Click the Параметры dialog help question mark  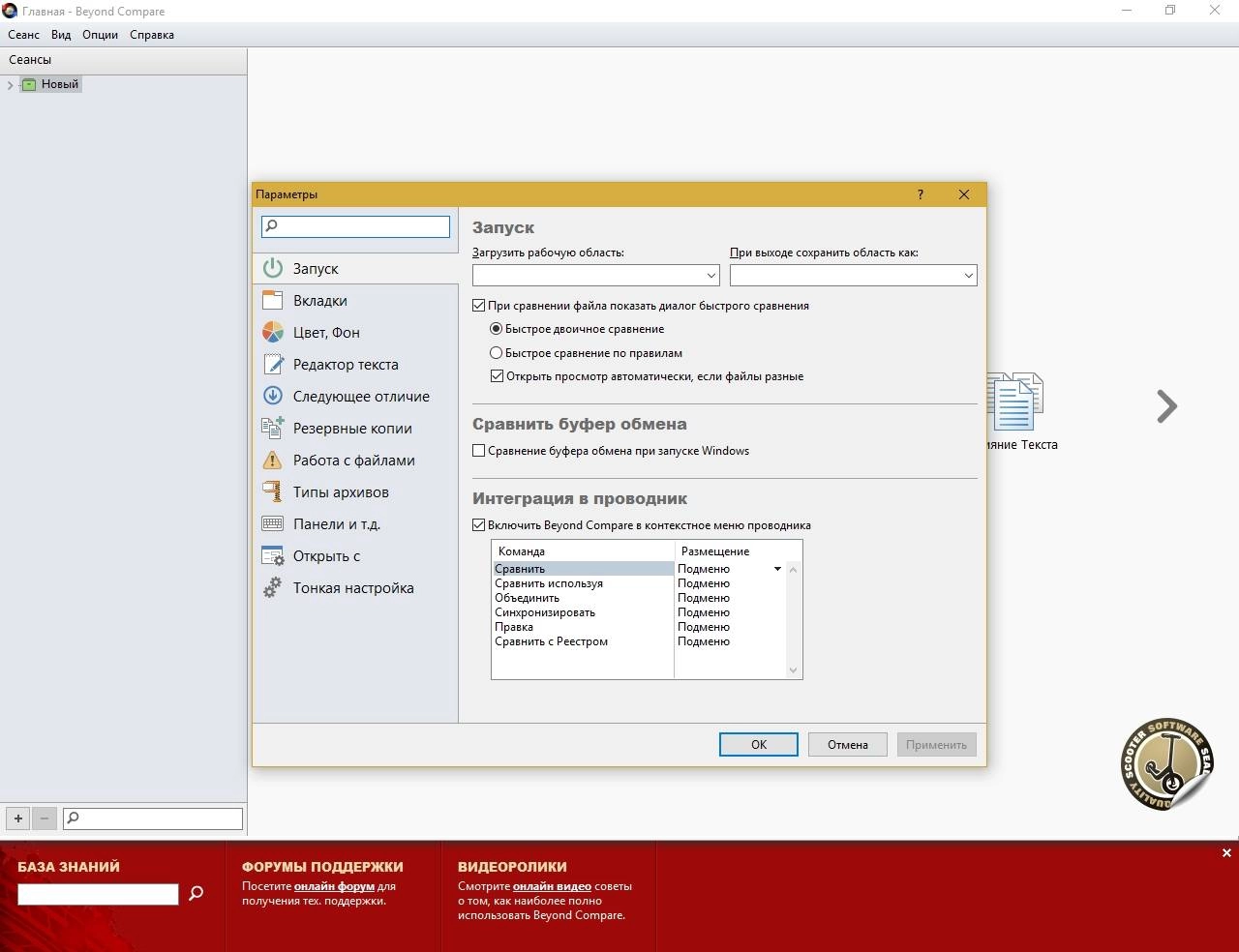[x=921, y=194]
